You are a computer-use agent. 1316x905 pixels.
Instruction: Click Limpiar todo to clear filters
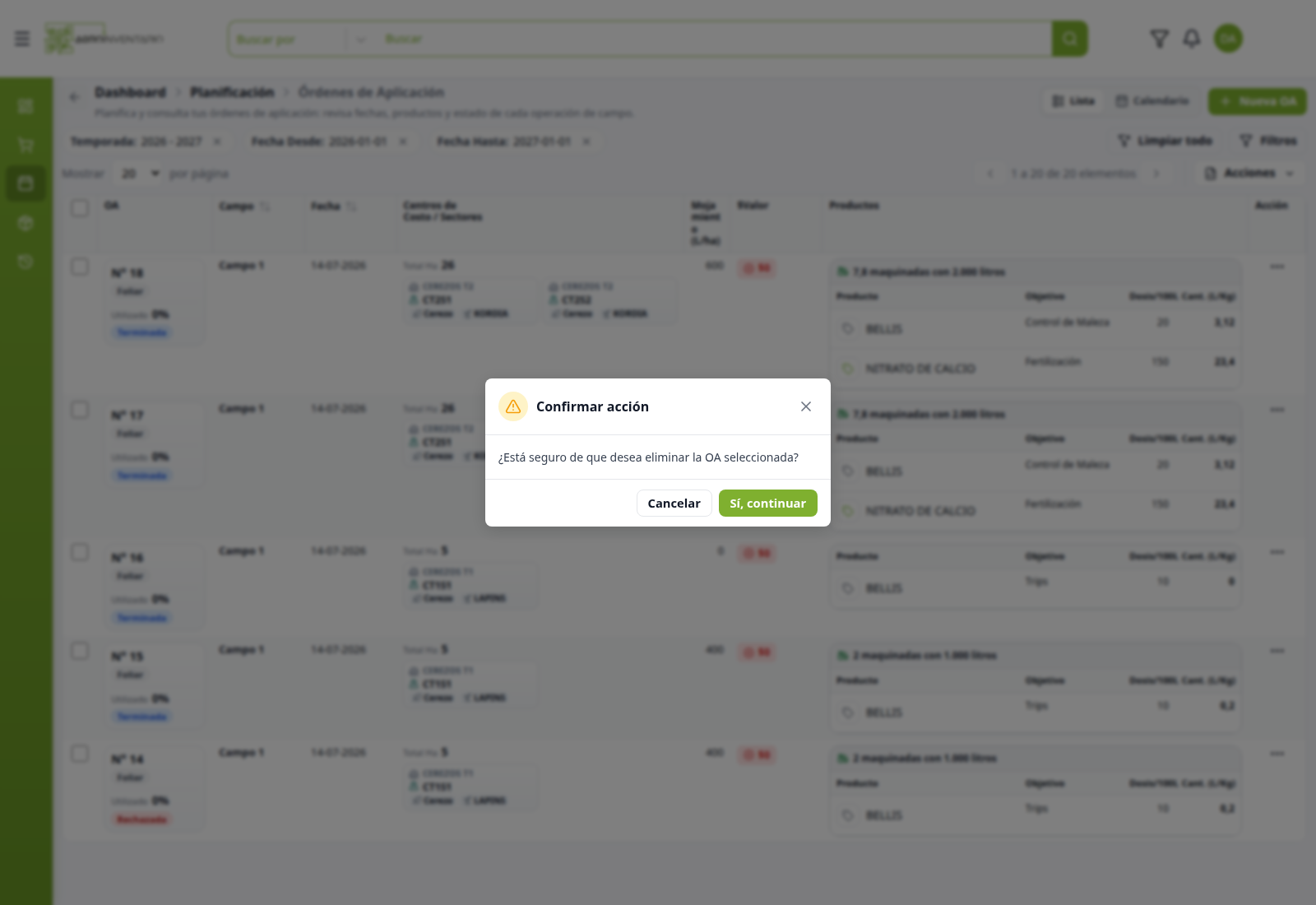click(1165, 142)
